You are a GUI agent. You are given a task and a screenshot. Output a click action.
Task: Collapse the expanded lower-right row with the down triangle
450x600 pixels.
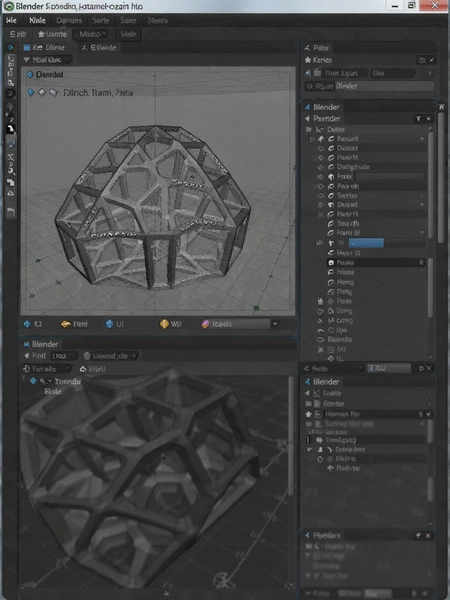310,449
